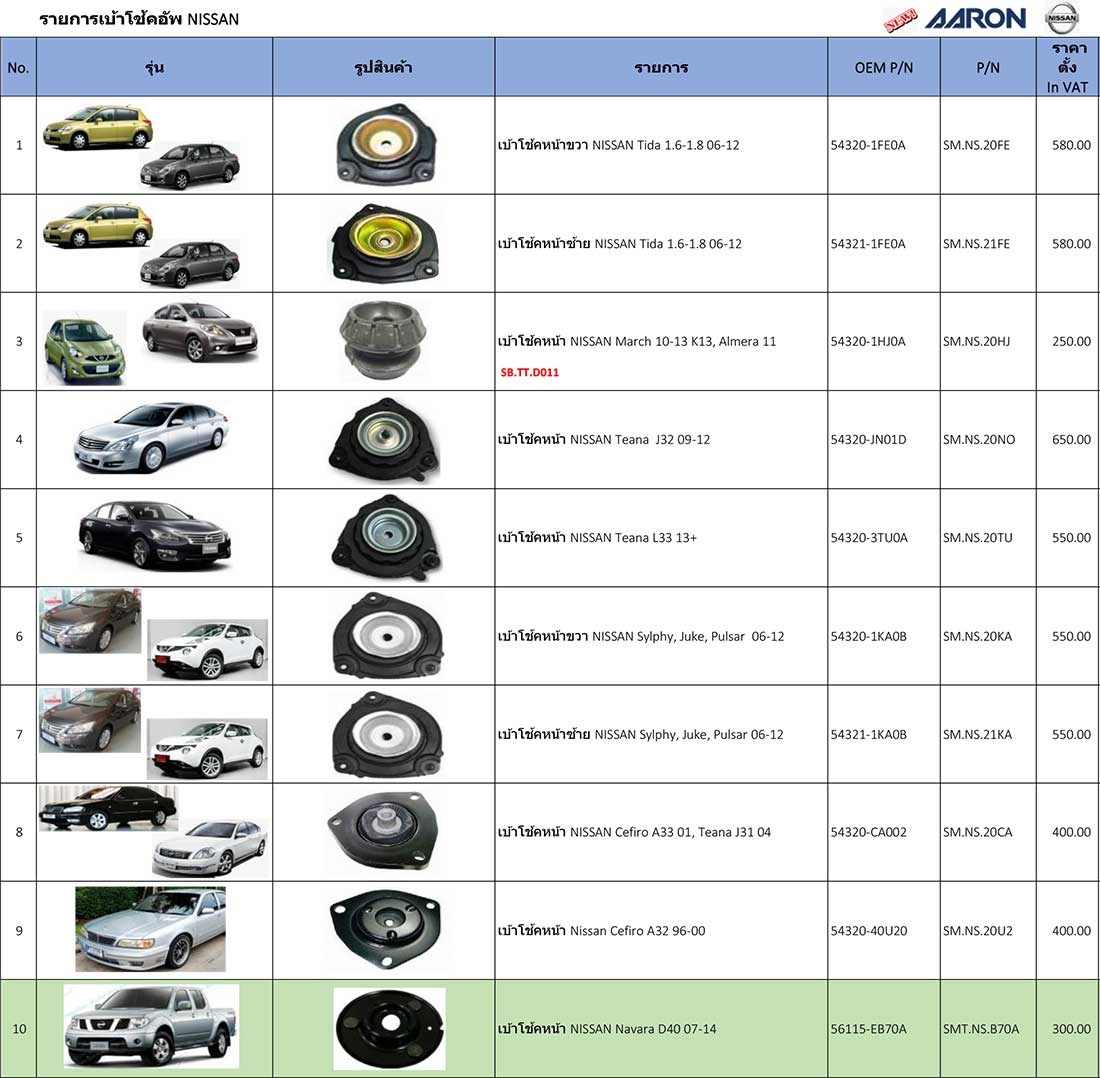The width and height of the screenshot is (1100, 1078).
Task: Click description 'NISSAN Navara D40 07-14'
Action: coord(643,1029)
